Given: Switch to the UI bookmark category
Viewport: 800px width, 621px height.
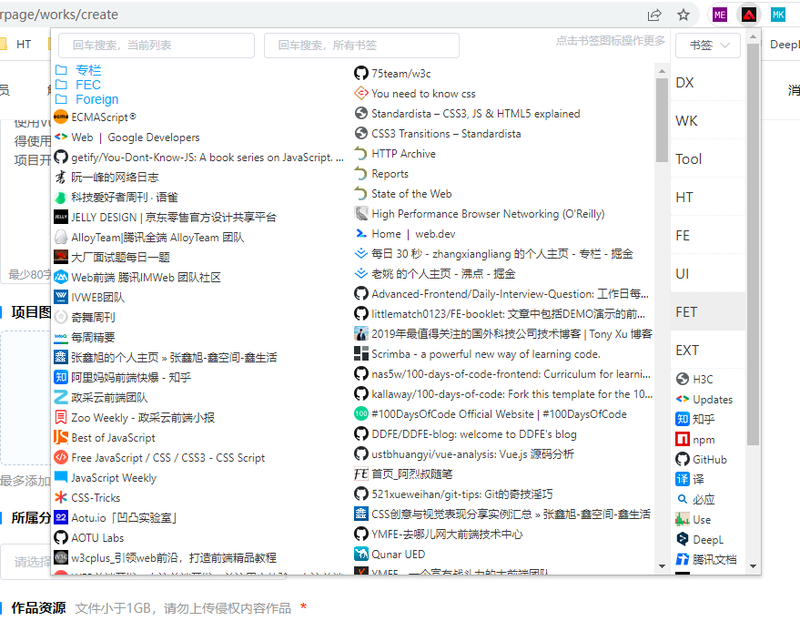Looking at the screenshot, I should tap(707, 274).
